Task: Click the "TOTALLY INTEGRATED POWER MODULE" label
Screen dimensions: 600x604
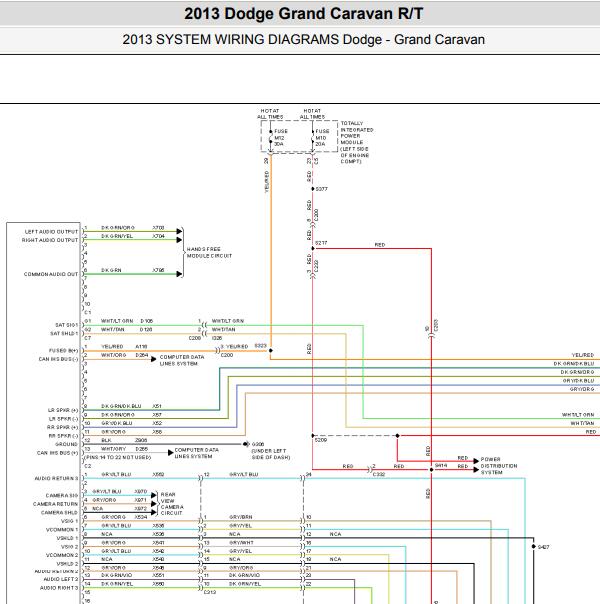Action: (x=357, y=133)
